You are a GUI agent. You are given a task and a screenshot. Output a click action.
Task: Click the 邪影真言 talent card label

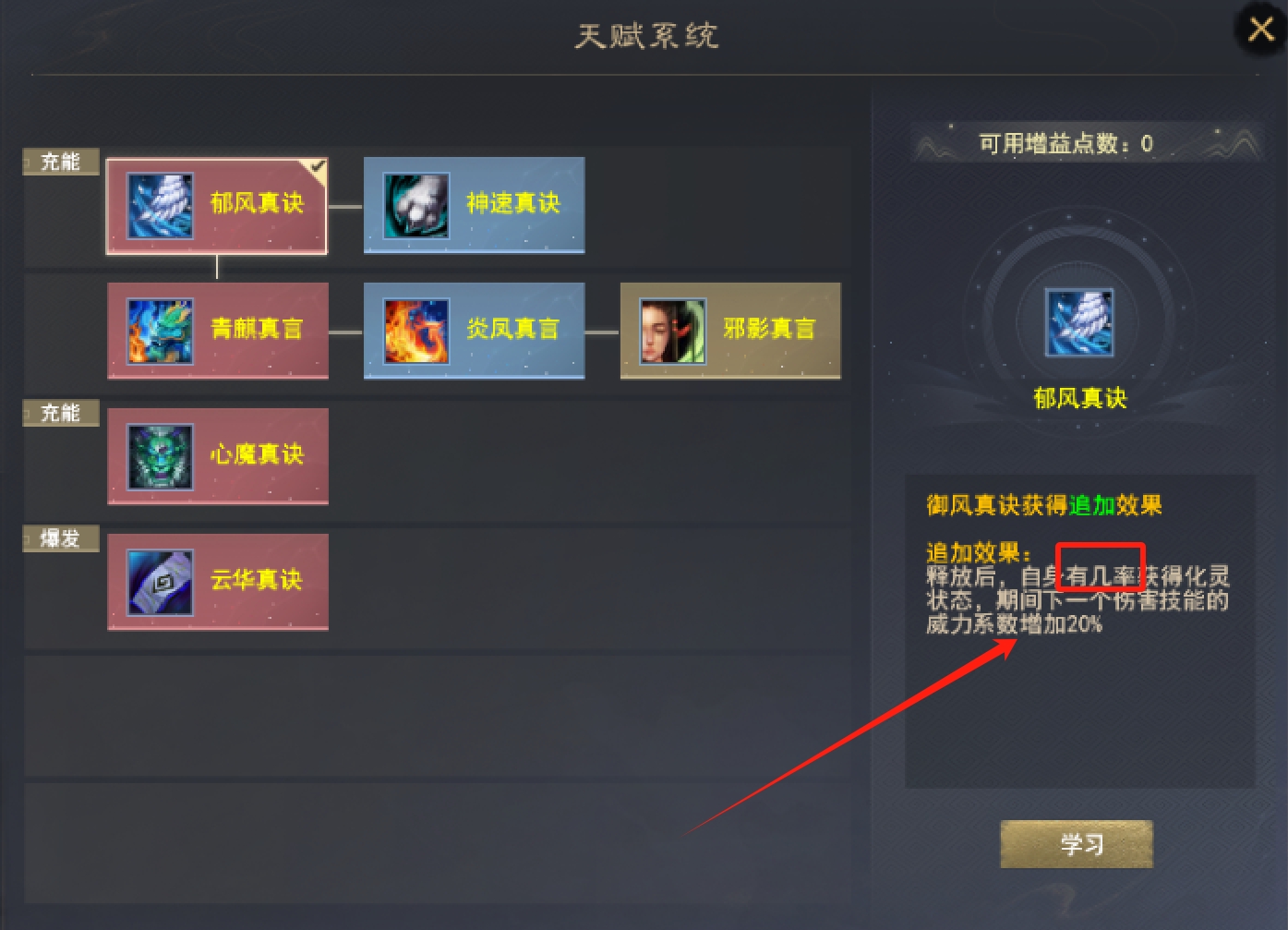coord(770,329)
